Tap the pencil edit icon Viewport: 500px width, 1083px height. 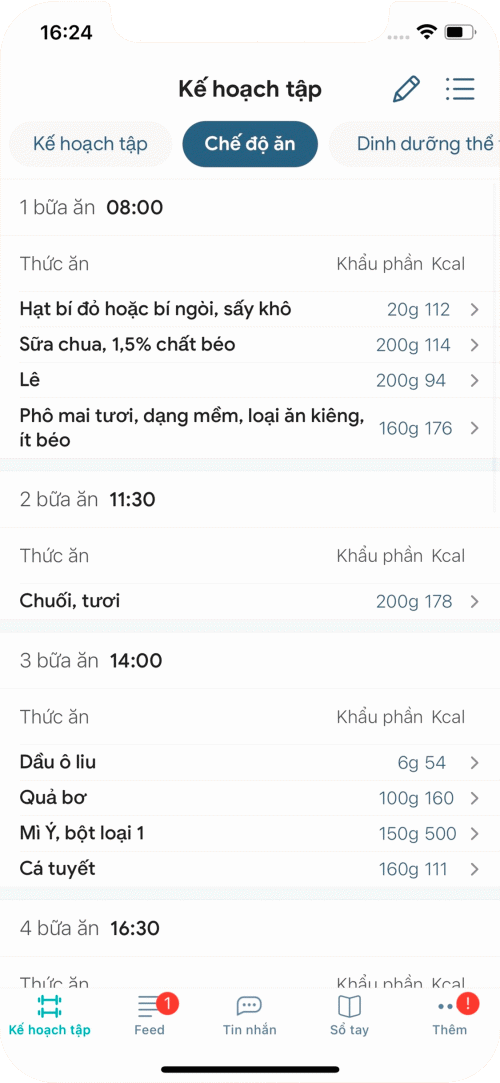point(406,89)
